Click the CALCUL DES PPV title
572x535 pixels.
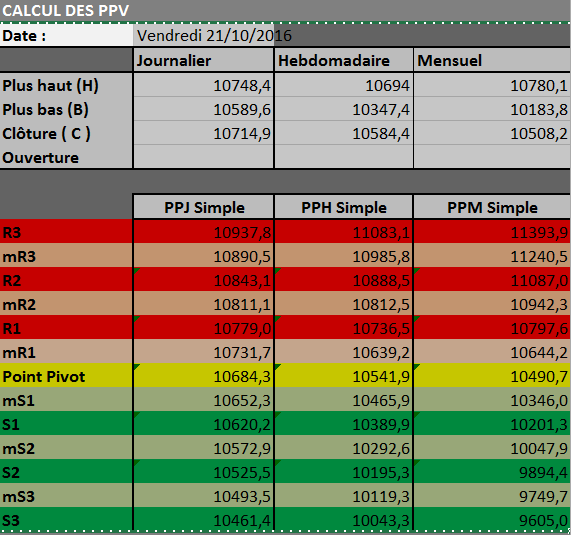[66, 11]
